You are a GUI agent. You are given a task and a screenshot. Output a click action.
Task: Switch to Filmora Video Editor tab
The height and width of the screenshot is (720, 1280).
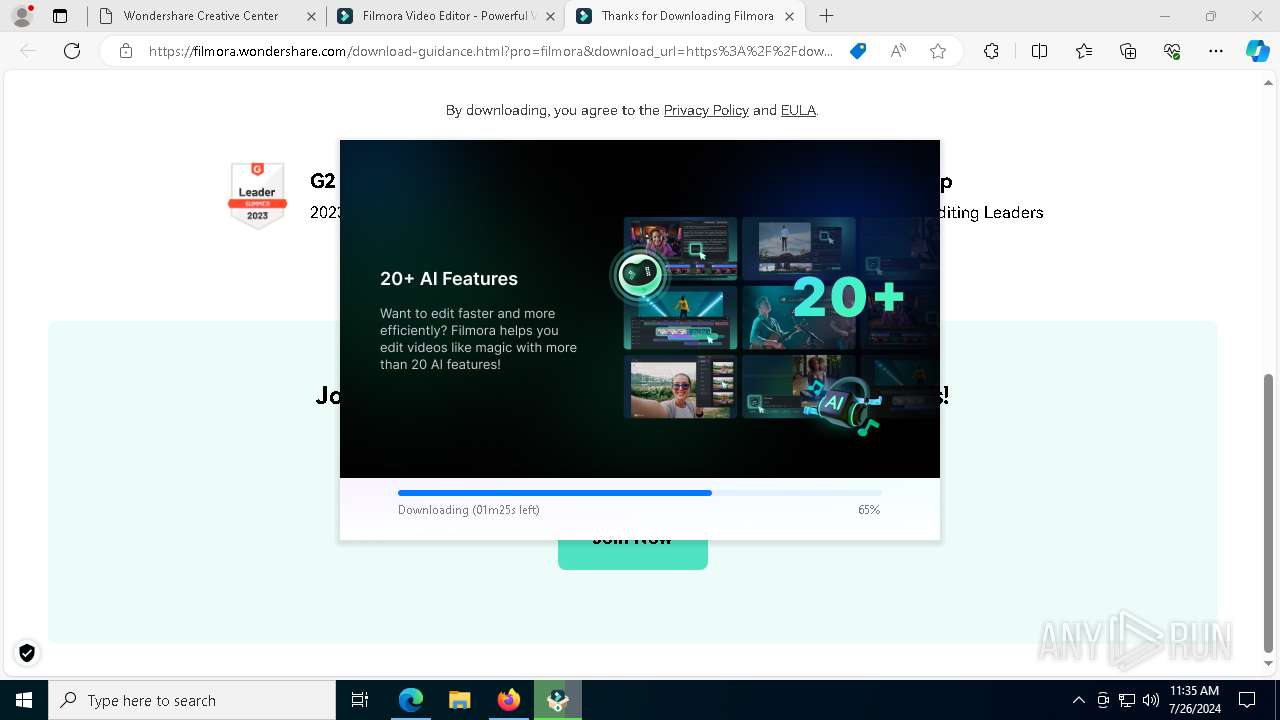445,16
